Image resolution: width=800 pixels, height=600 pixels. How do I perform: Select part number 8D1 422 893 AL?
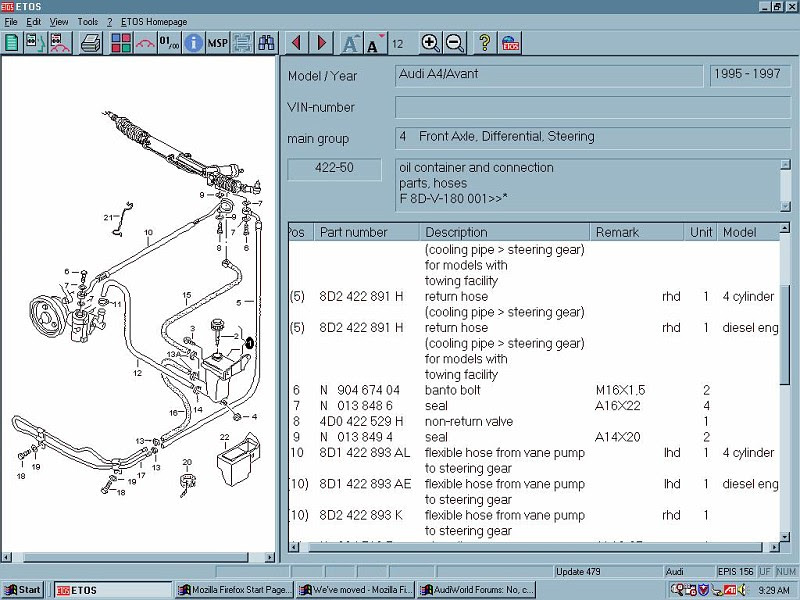365,453
